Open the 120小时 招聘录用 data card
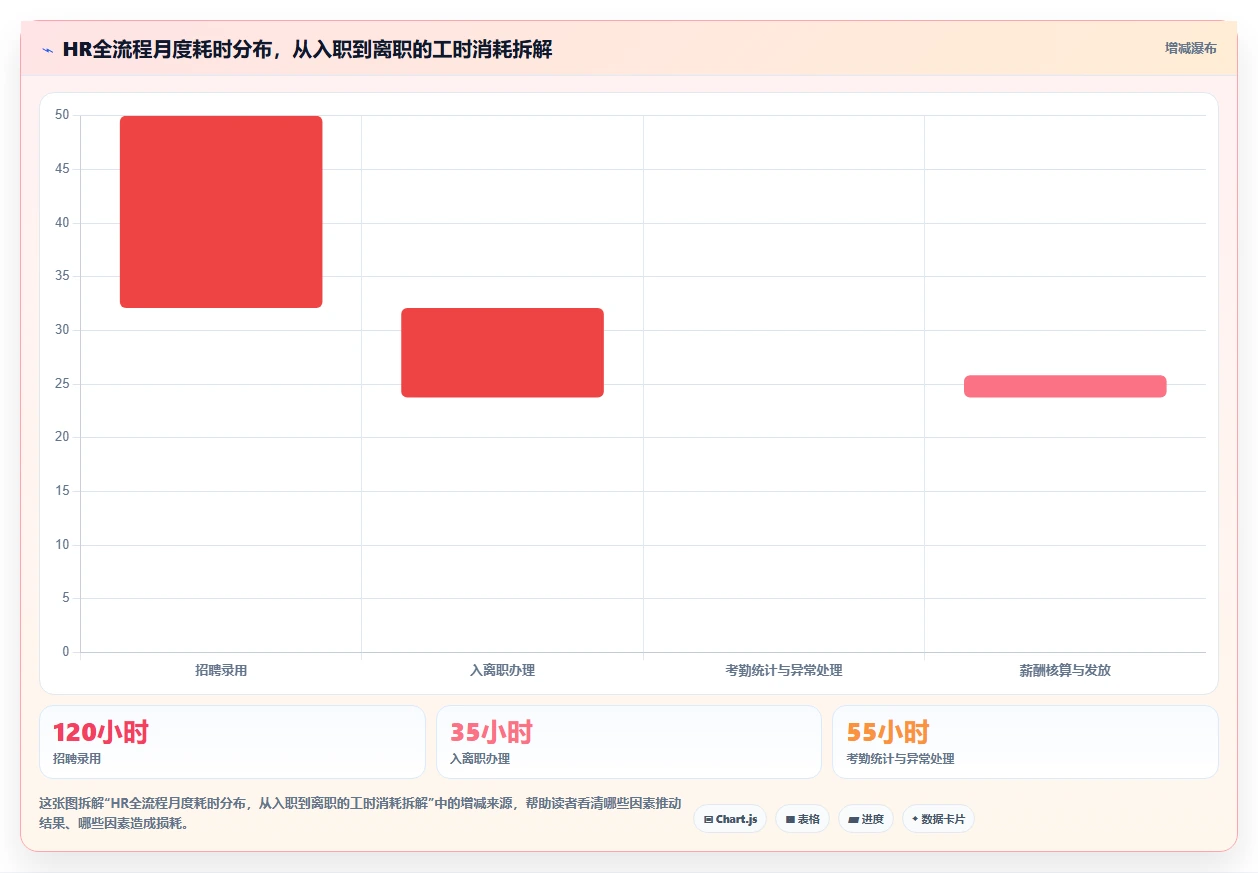This screenshot has height=873, width=1258. [x=232, y=742]
